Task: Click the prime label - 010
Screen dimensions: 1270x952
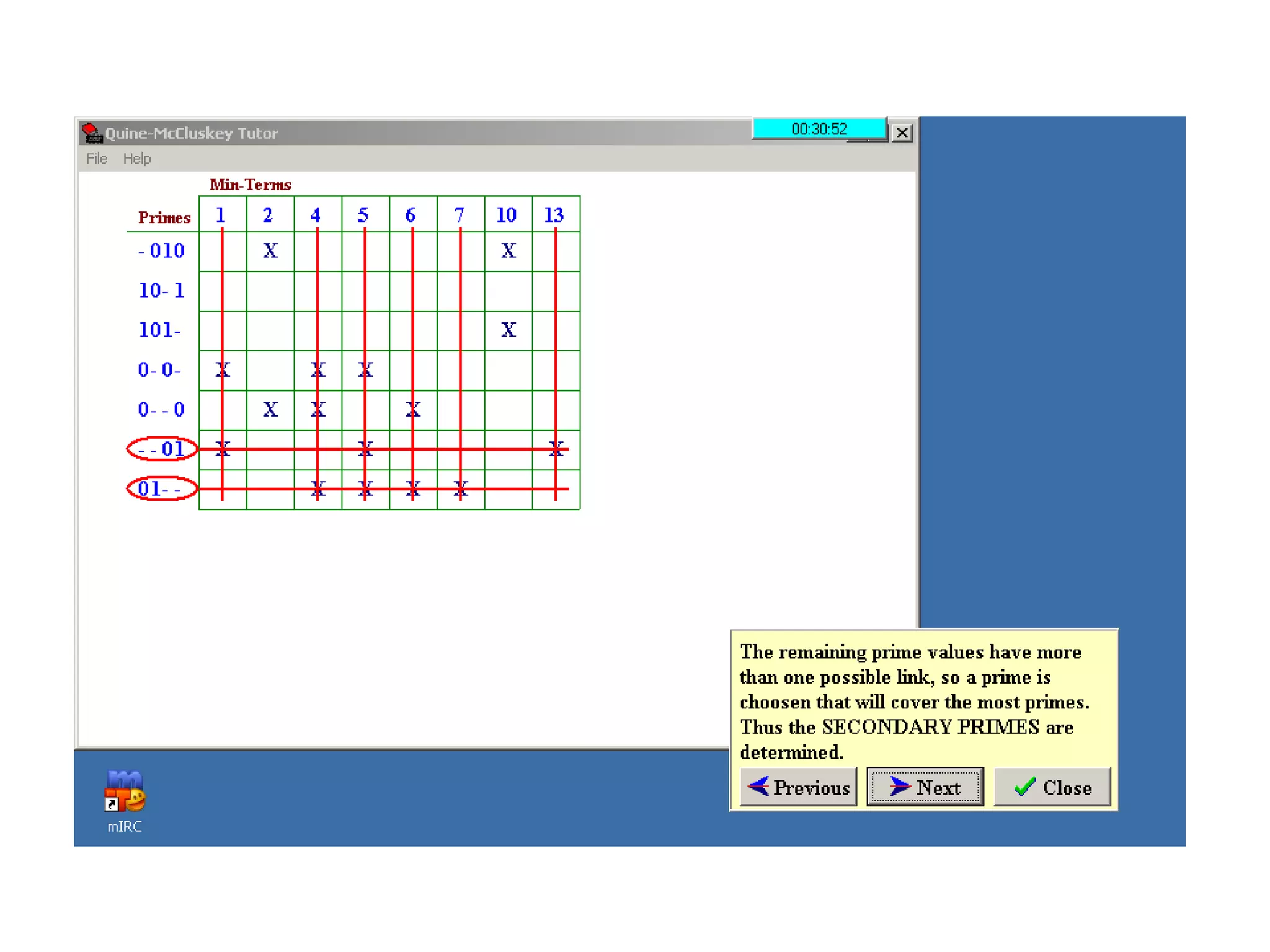Action: pos(161,250)
